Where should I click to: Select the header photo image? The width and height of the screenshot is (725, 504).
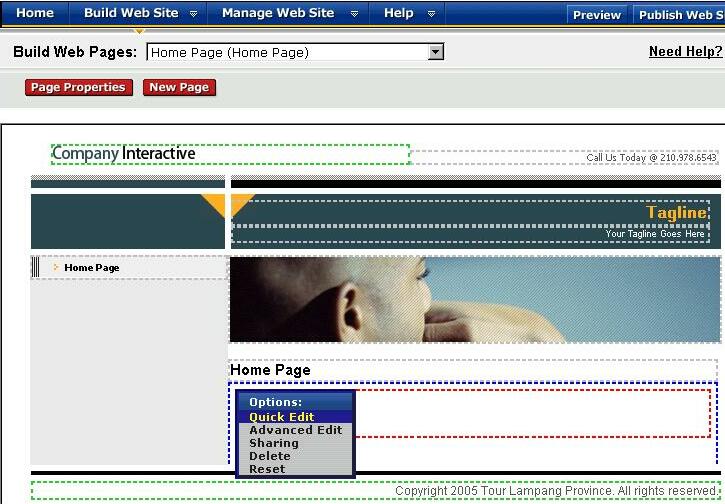[x=475, y=300]
